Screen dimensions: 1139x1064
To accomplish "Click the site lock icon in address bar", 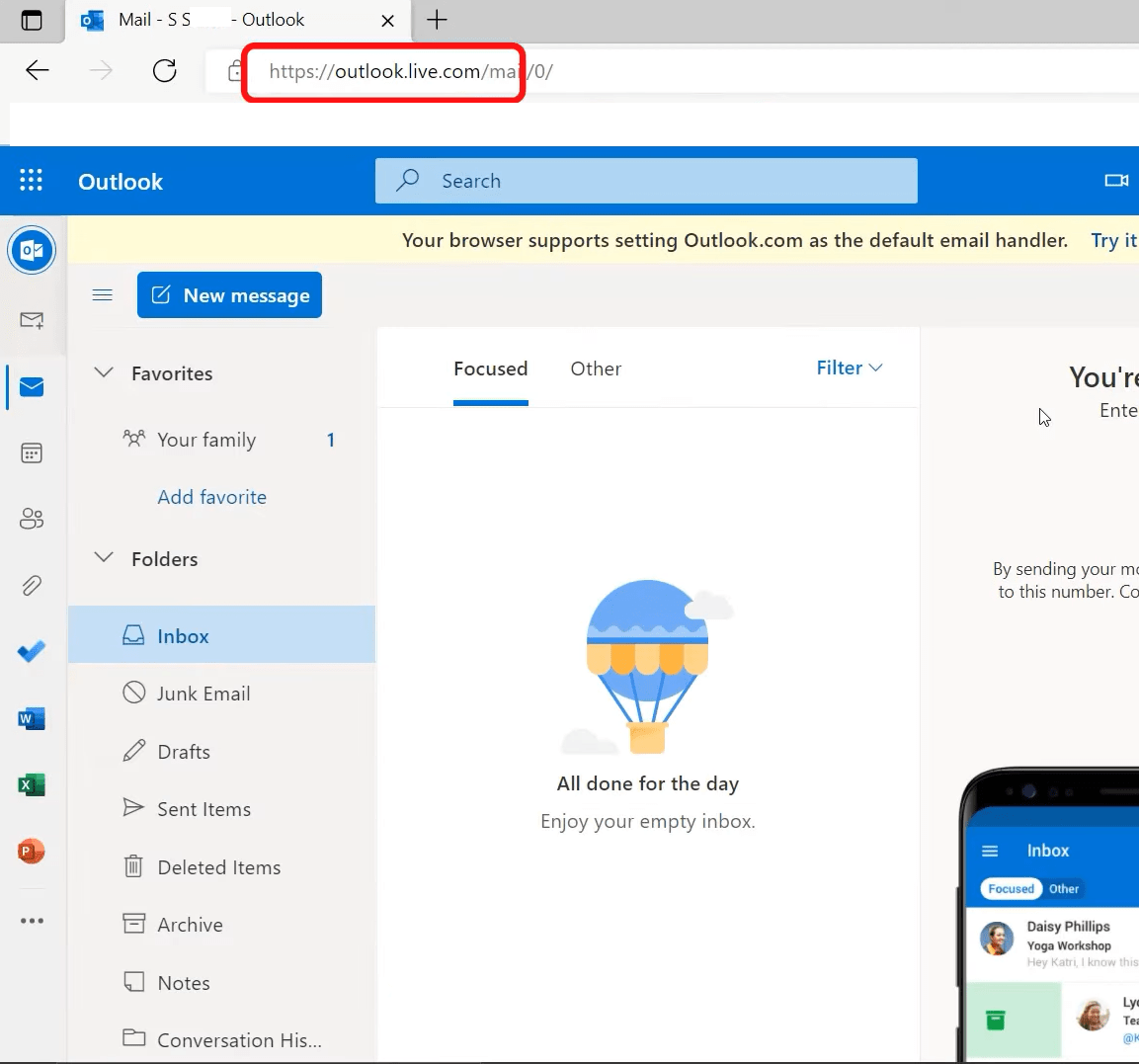I will click(235, 70).
